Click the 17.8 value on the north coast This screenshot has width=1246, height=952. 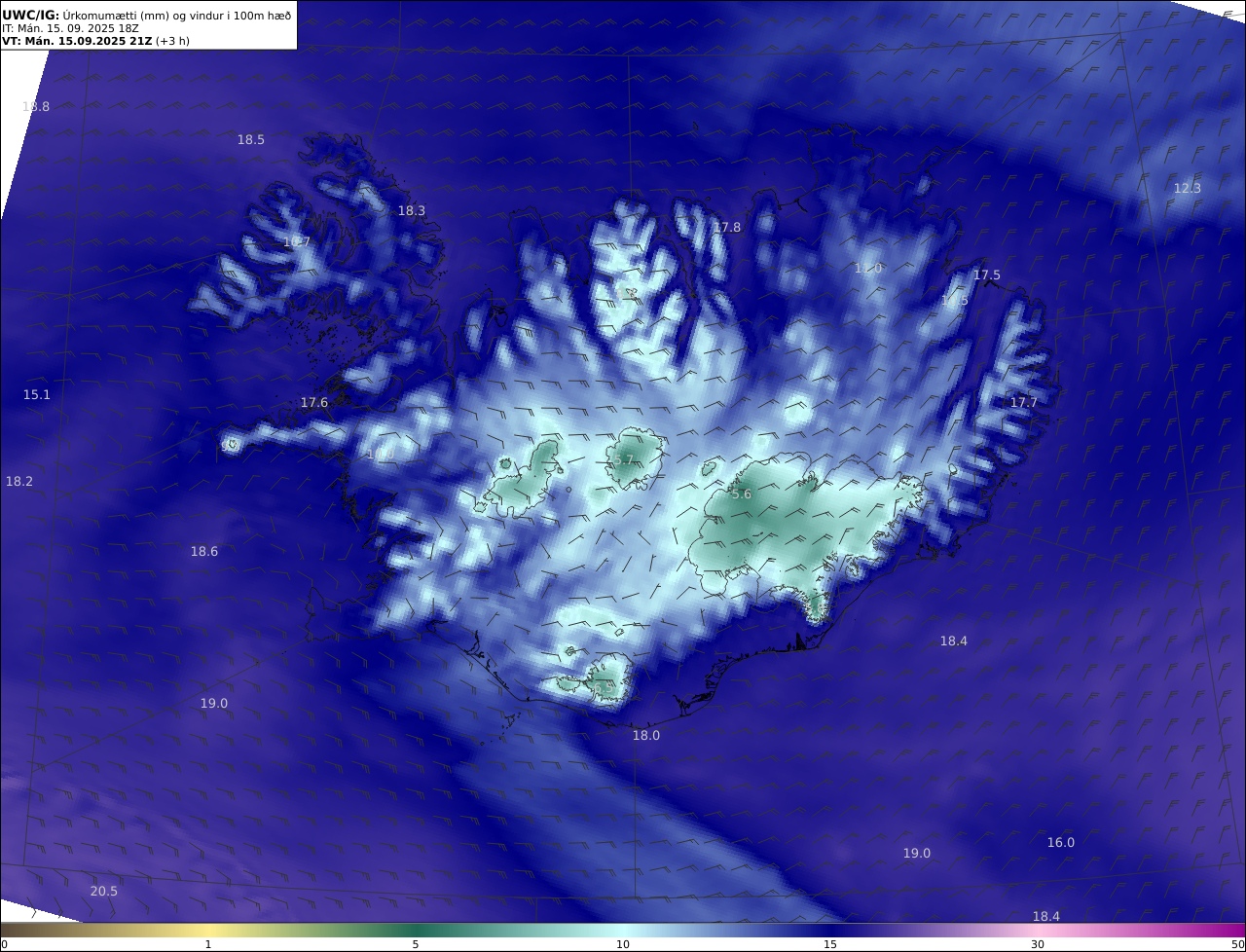coord(727,228)
